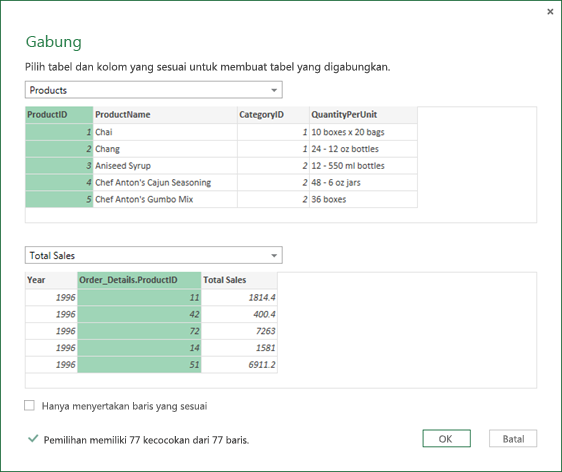Open the Products table dropdown arrow

click(x=274, y=90)
